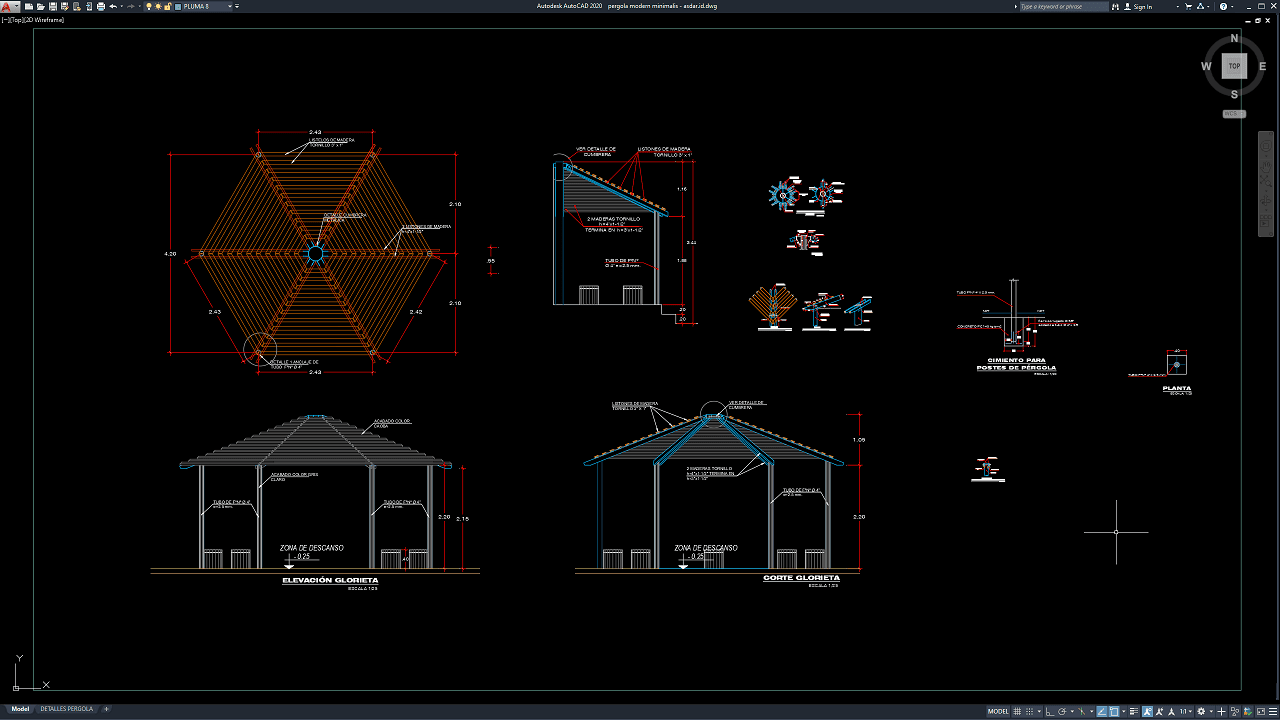Click the Plot (printer) icon
Viewport: 1280px width, 720px height.
(100, 6)
